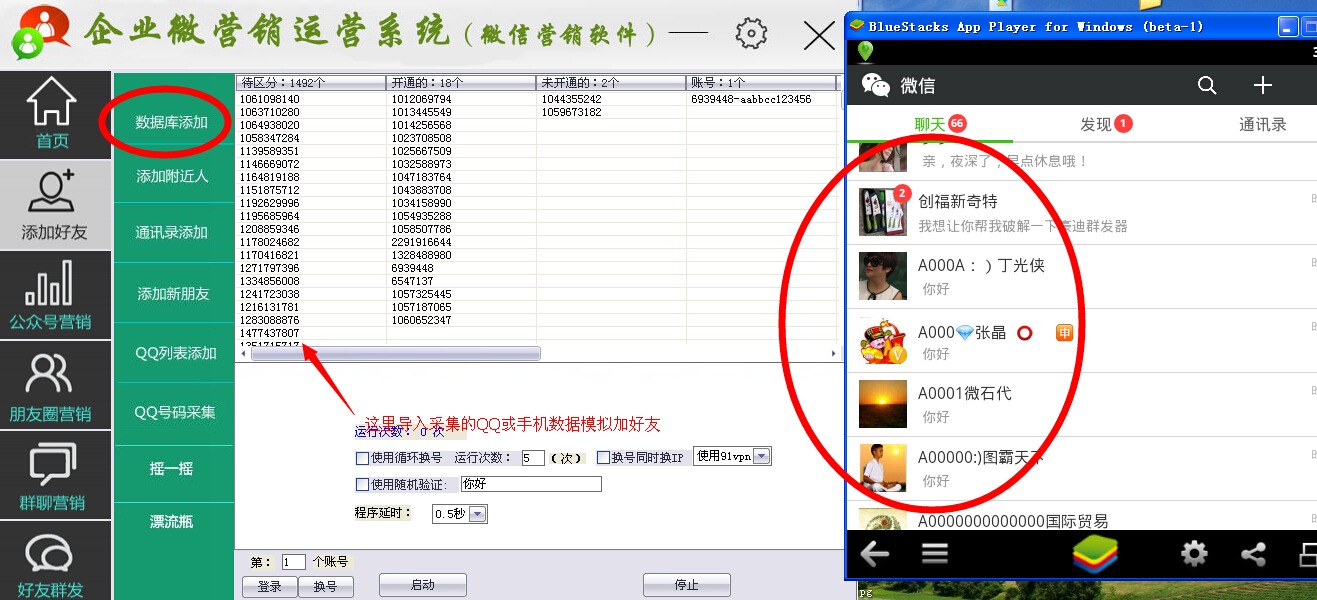Click the 停止 stop button
This screenshot has width=1317, height=600.
coord(687,585)
